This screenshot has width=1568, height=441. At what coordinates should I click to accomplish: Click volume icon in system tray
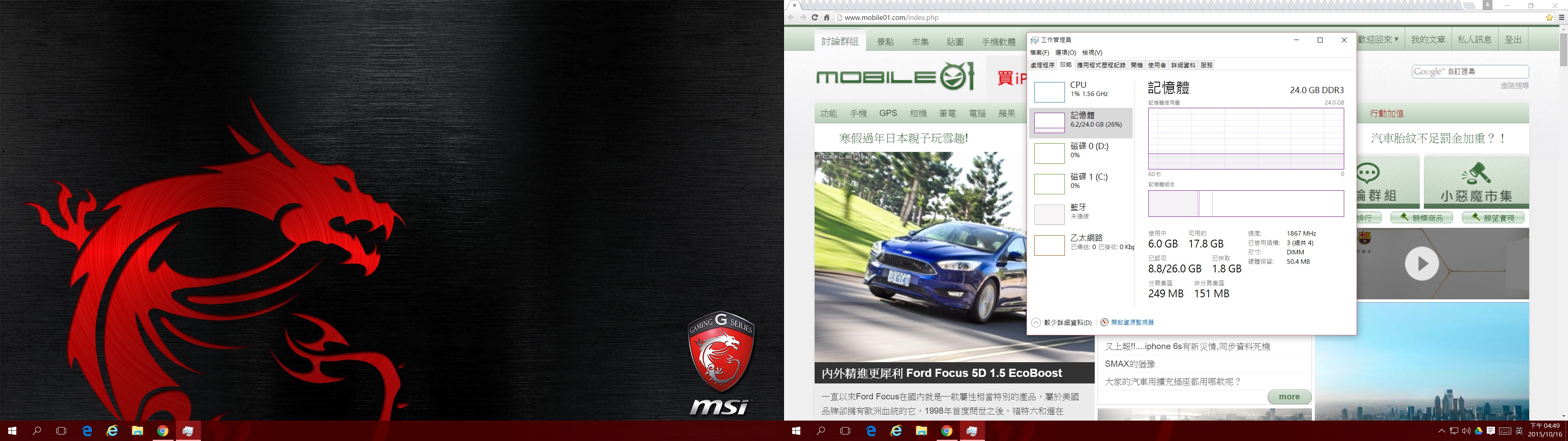1466,431
